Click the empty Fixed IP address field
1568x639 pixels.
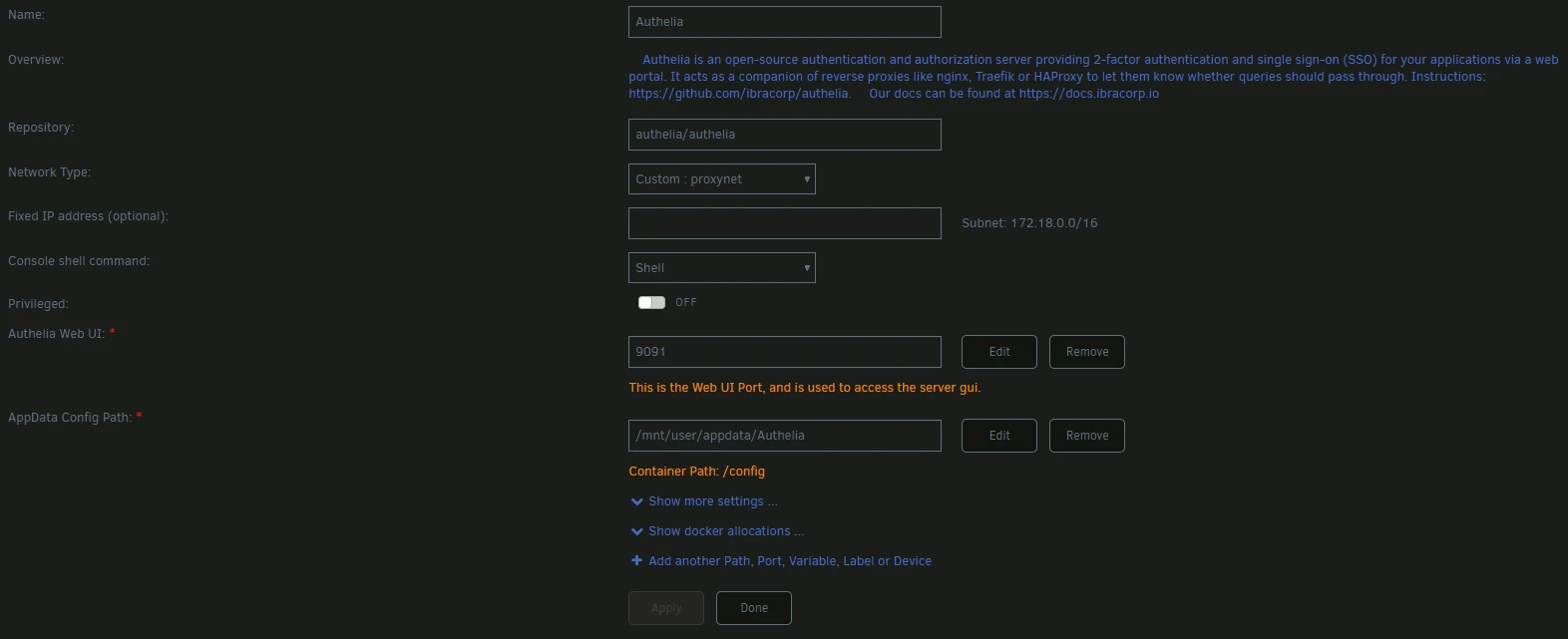pyautogui.click(x=784, y=223)
